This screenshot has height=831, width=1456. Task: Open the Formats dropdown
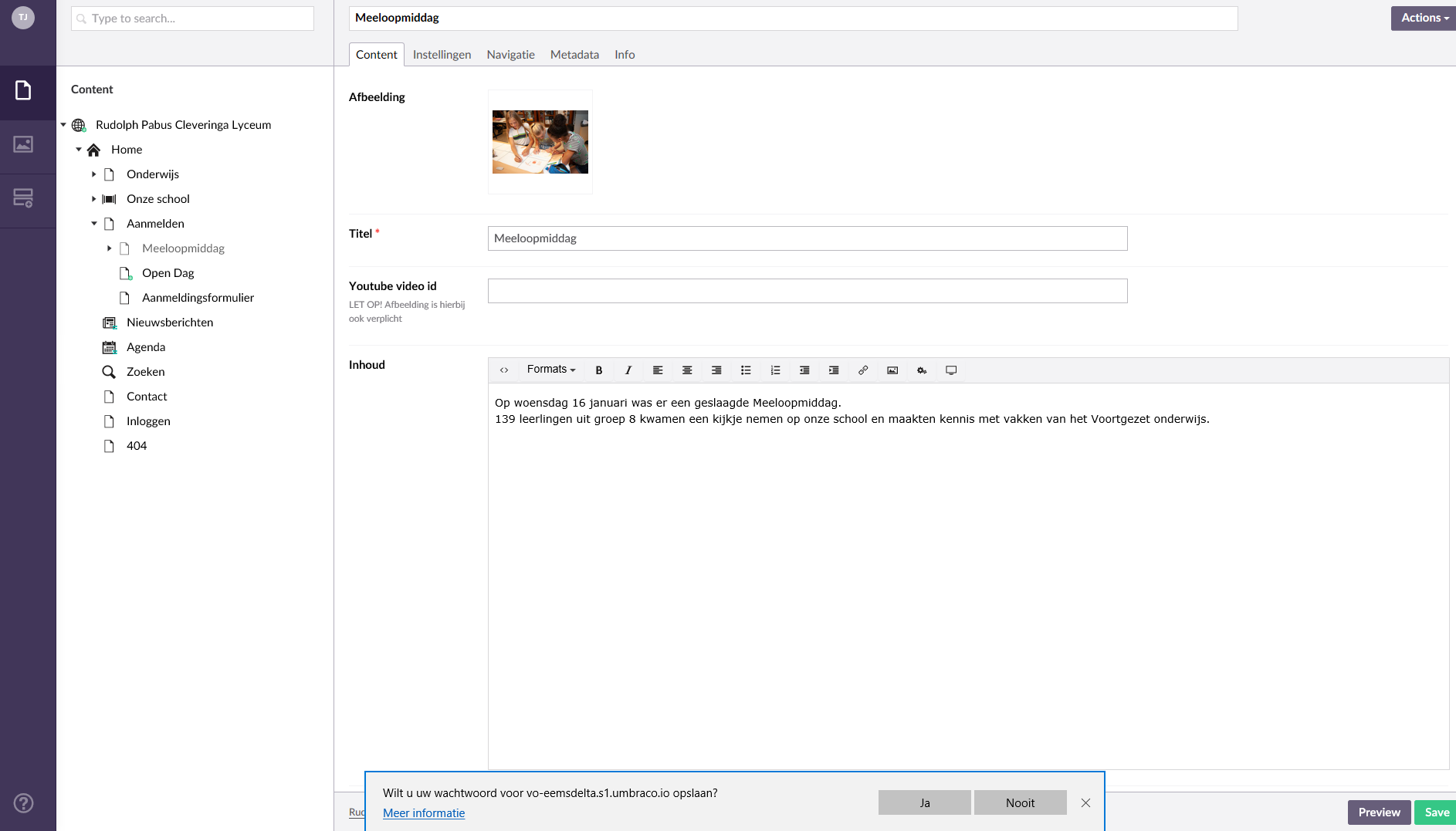click(x=551, y=370)
